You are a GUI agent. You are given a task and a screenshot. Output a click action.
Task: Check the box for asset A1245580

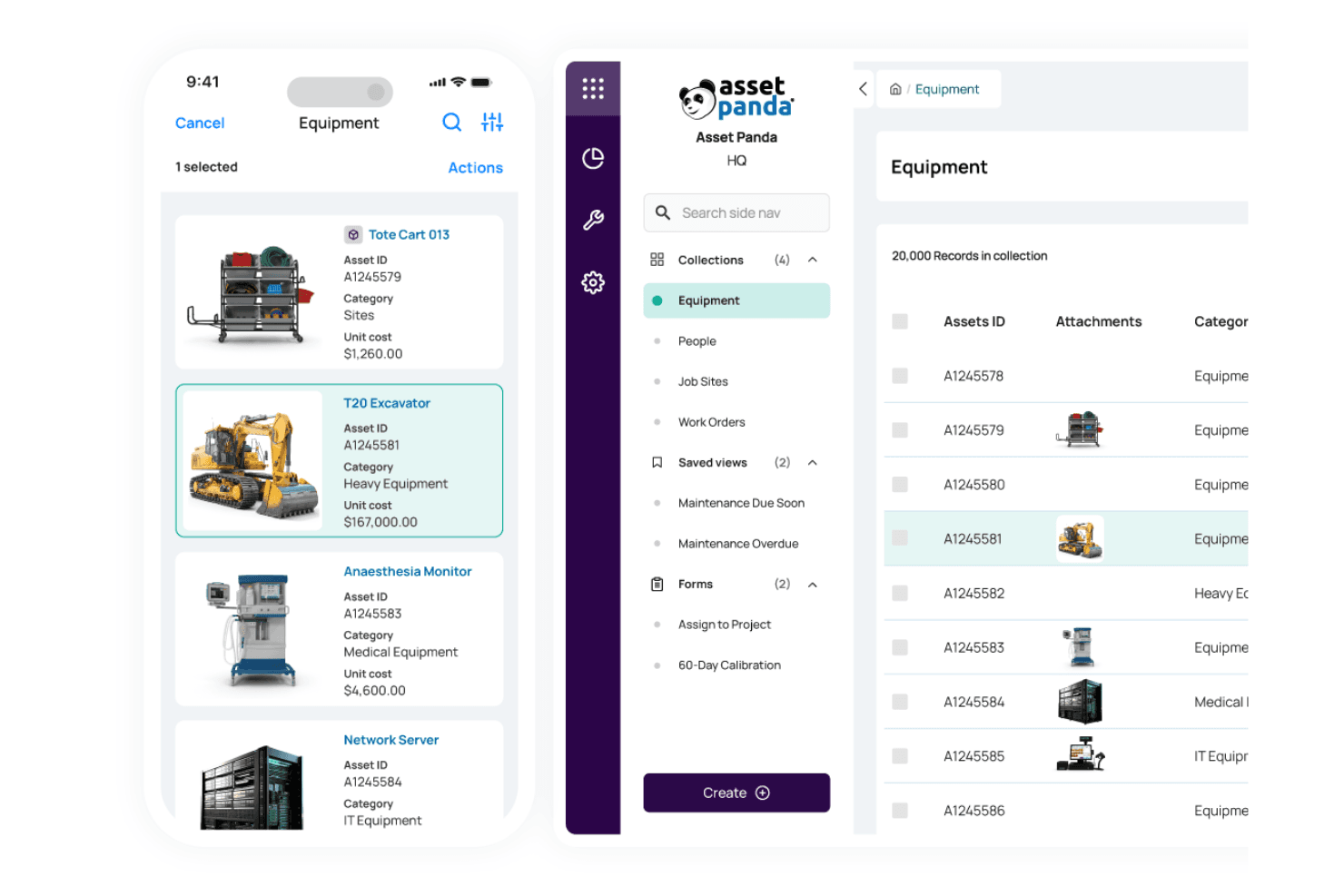(900, 485)
